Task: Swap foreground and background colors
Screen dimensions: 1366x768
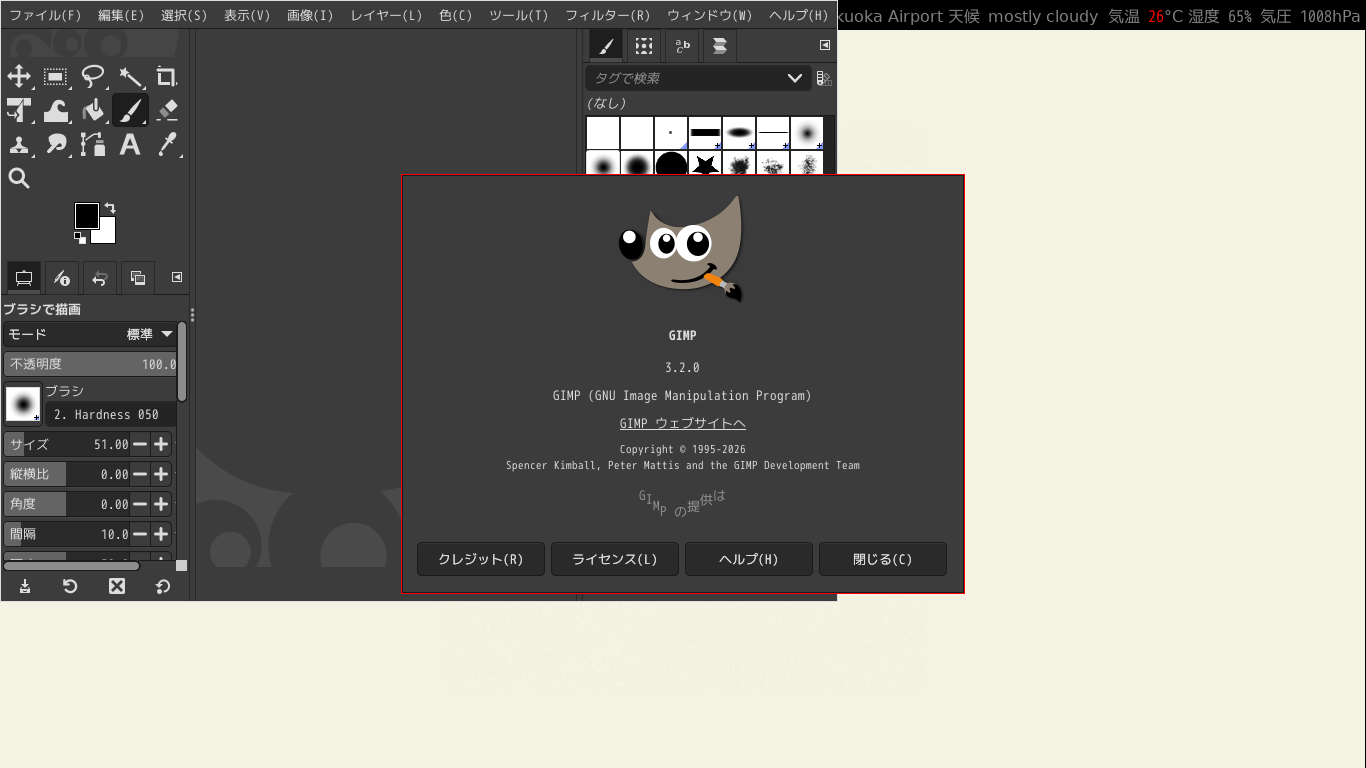Action: 109,208
